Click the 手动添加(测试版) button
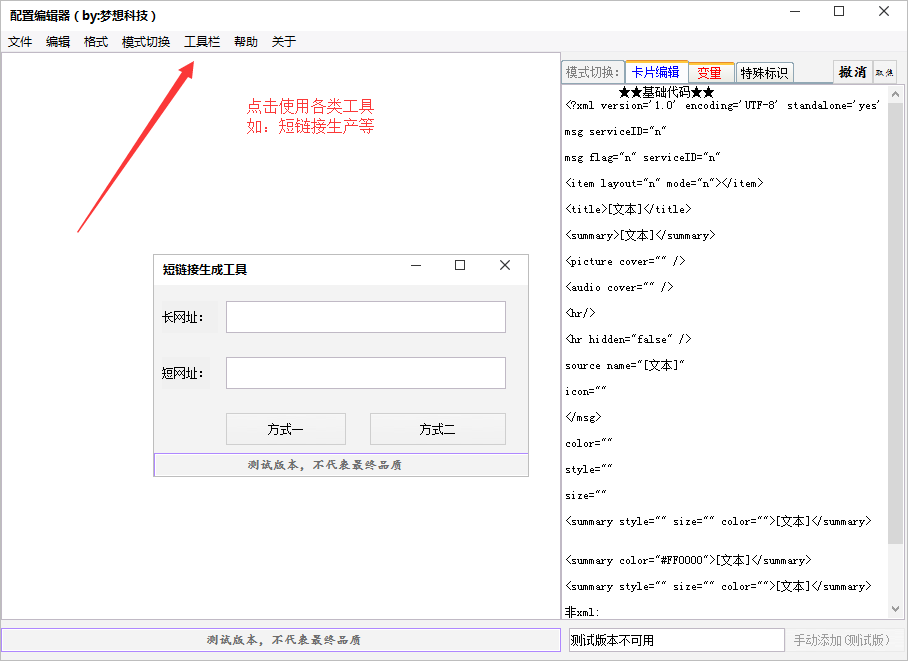This screenshot has width=908, height=661. tap(840, 640)
